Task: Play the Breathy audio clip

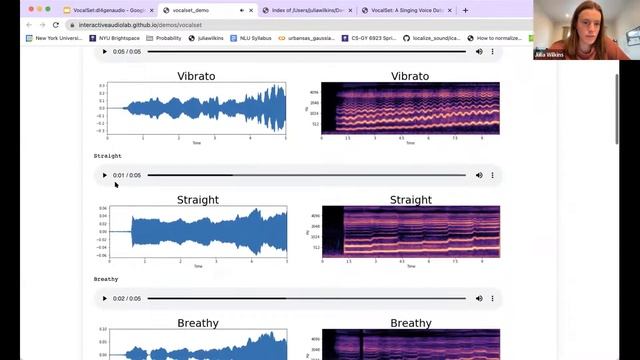Action: [104, 298]
